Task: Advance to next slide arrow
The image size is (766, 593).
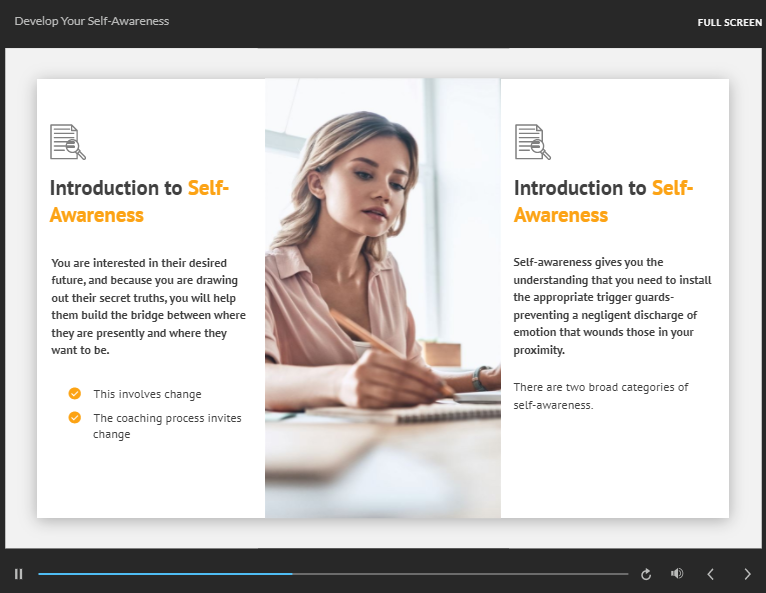Action: pos(747,574)
